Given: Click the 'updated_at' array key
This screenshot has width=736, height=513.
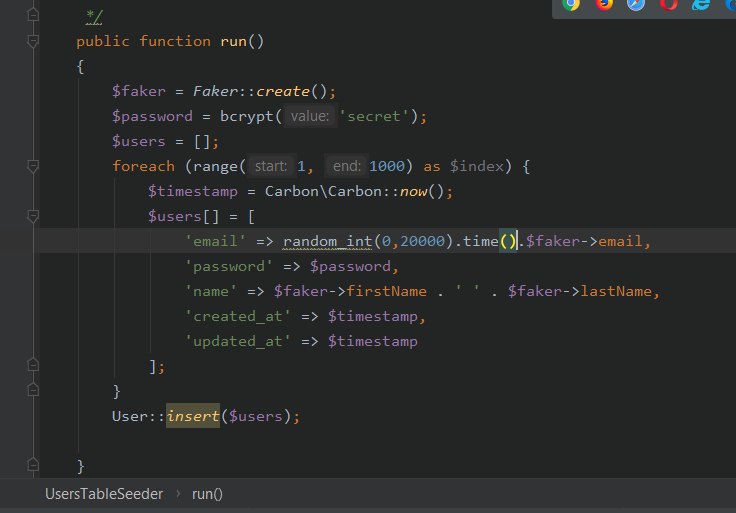Looking at the screenshot, I should point(238,341).
